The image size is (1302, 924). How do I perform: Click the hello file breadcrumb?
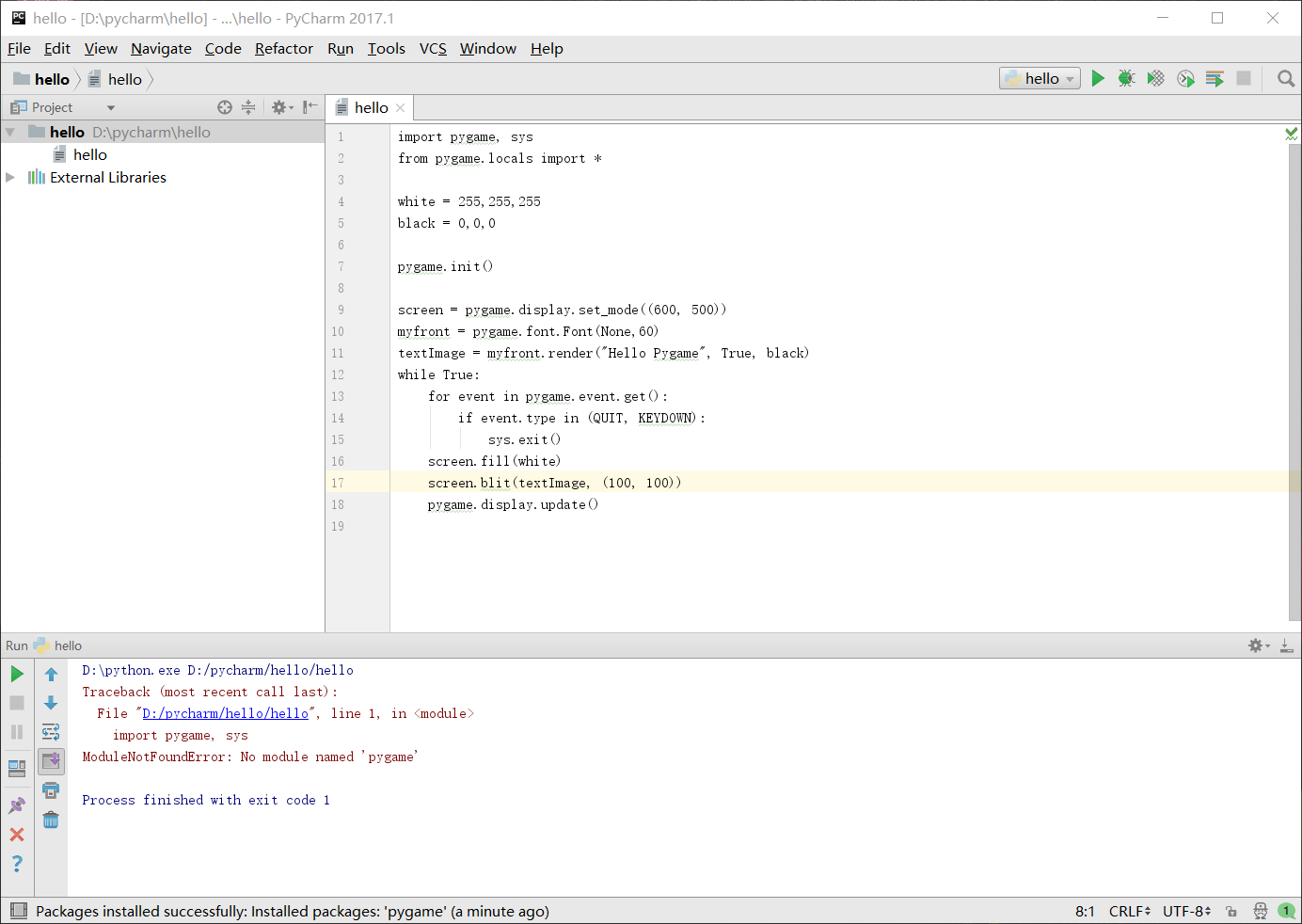(115, 79)
